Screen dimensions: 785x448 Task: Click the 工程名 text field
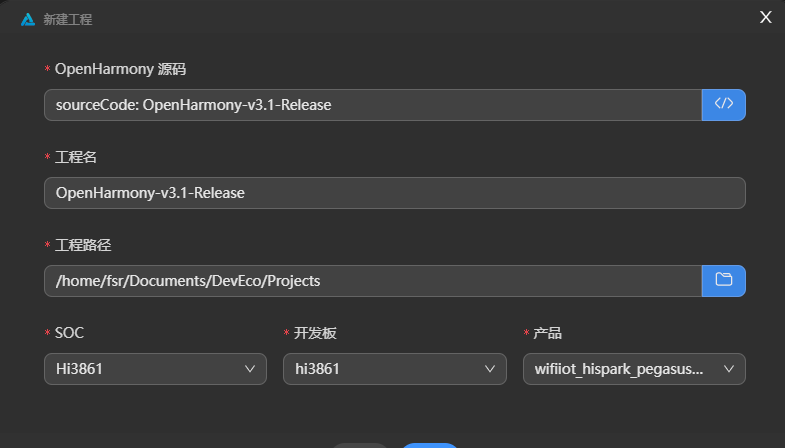395,193
